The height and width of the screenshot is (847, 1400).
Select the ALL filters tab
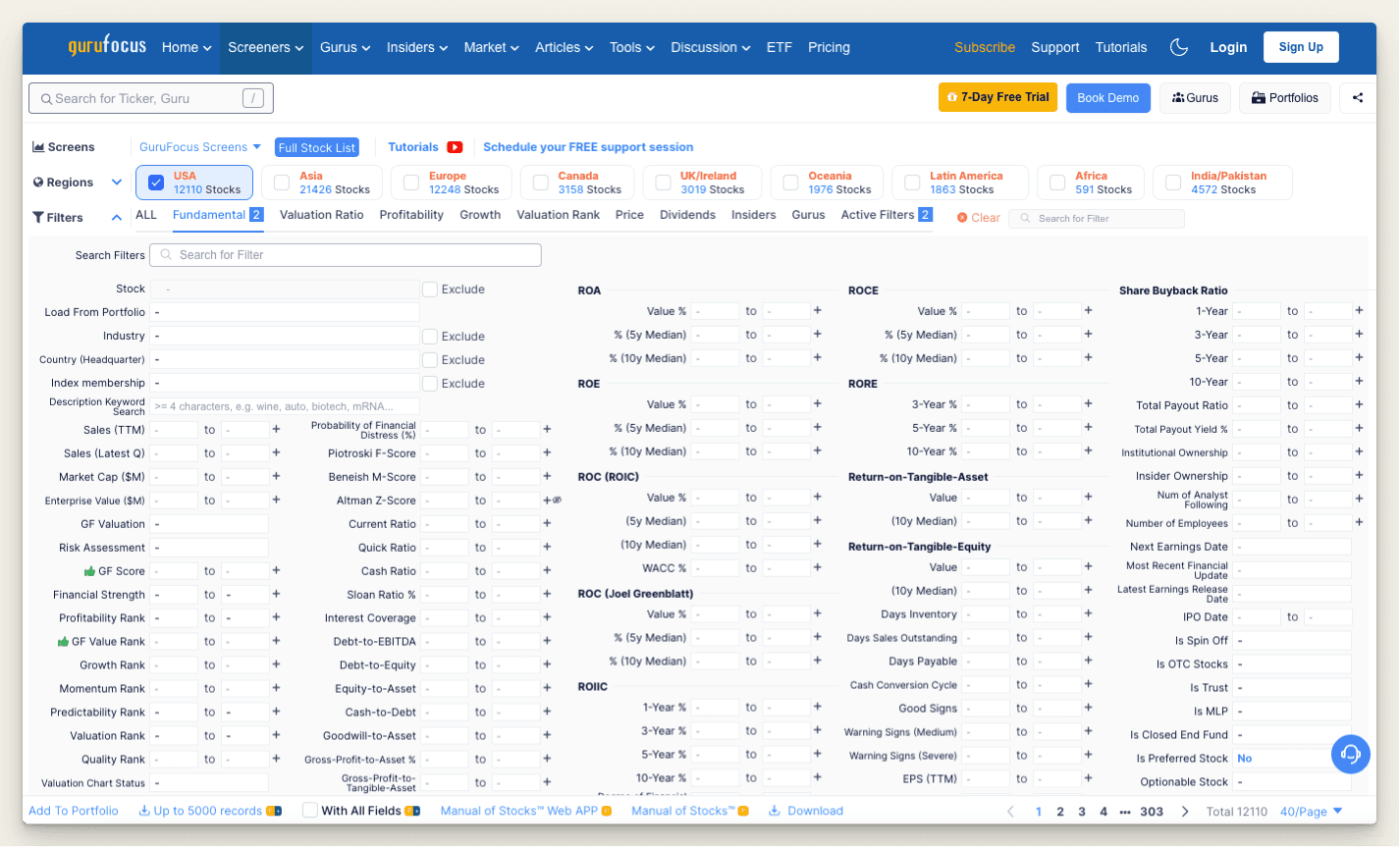coord(146,215)
